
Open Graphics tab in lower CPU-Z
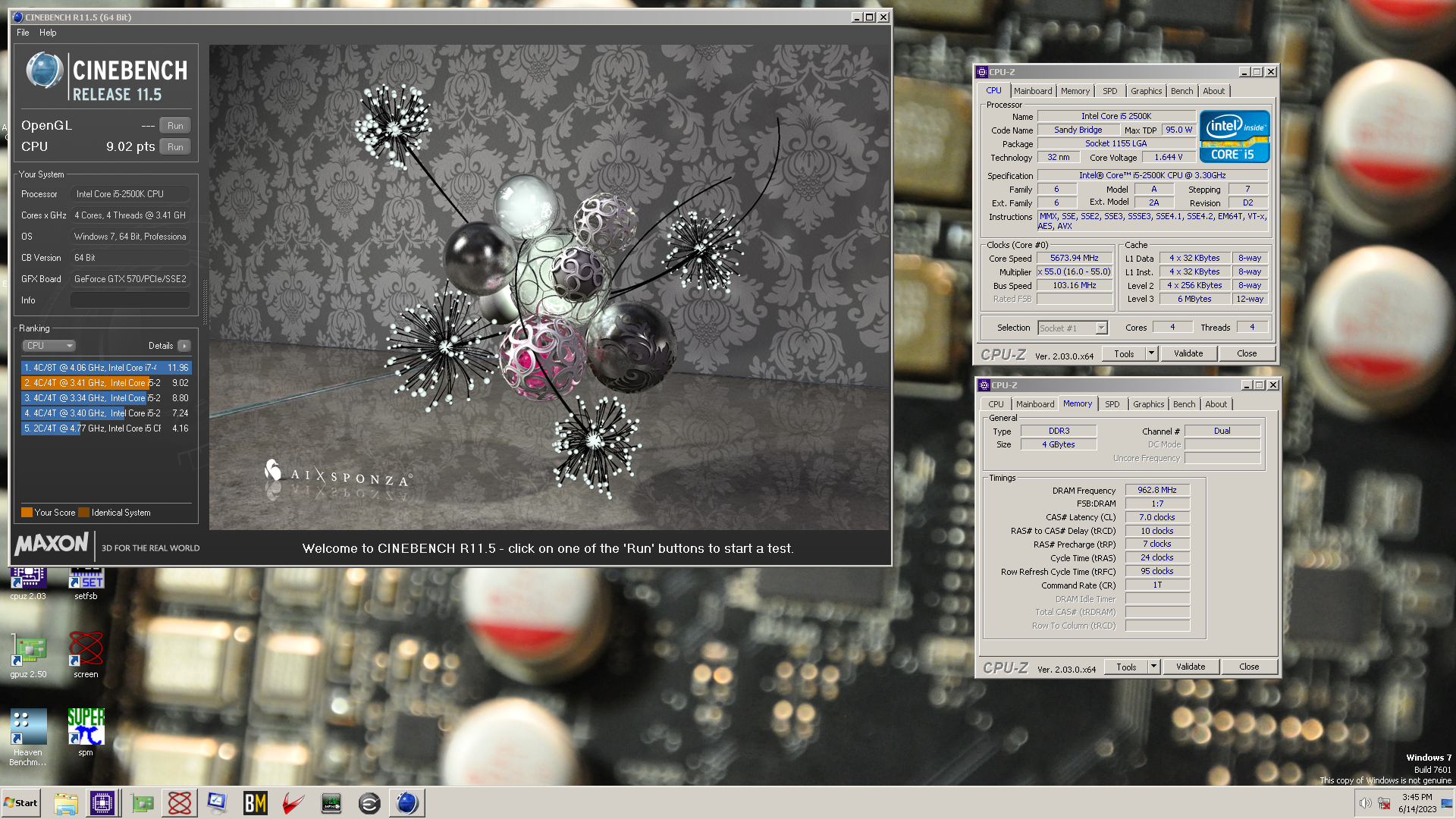[x=1148, y=404]
